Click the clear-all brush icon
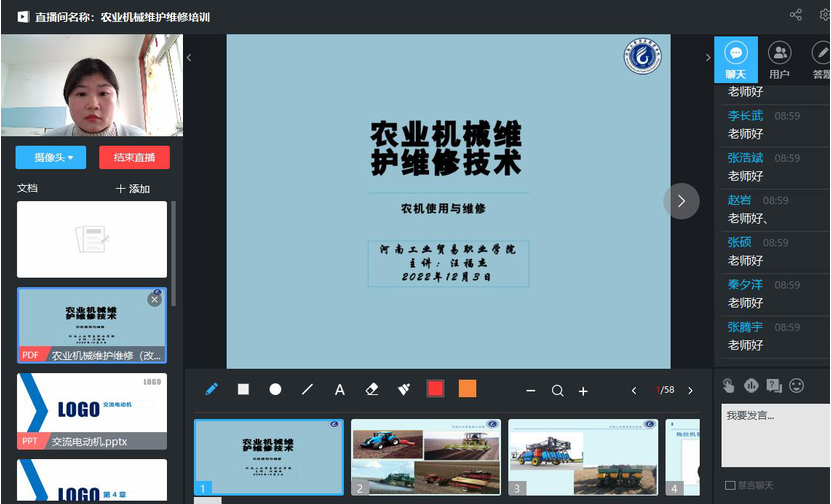 click(x=404, y=389)
